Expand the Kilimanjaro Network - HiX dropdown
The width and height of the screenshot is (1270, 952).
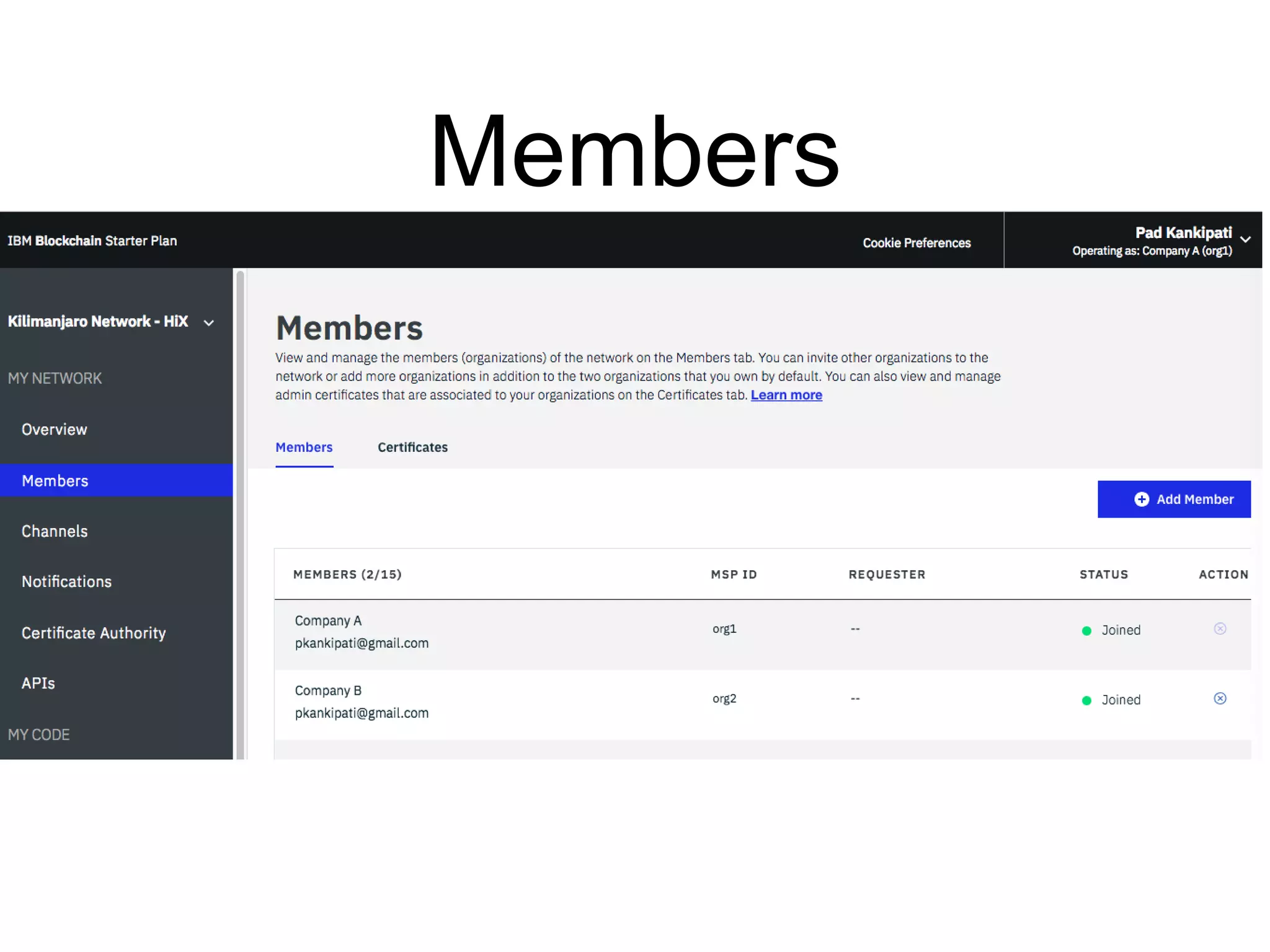[209, 322]
